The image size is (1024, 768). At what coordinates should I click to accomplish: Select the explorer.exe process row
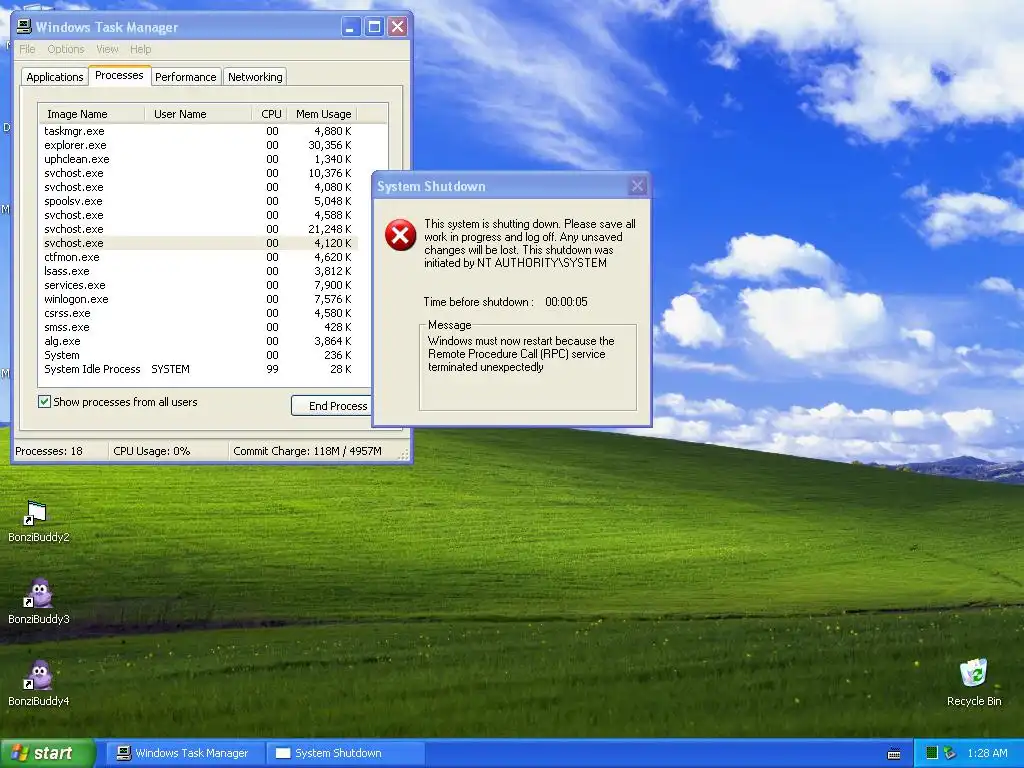pos(198,145)
